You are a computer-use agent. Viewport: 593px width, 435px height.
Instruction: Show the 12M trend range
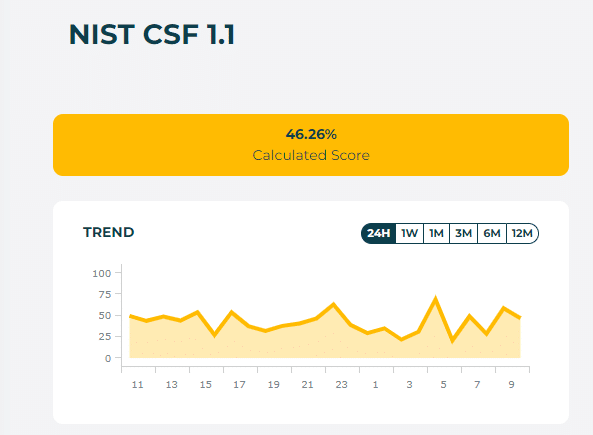522,233
